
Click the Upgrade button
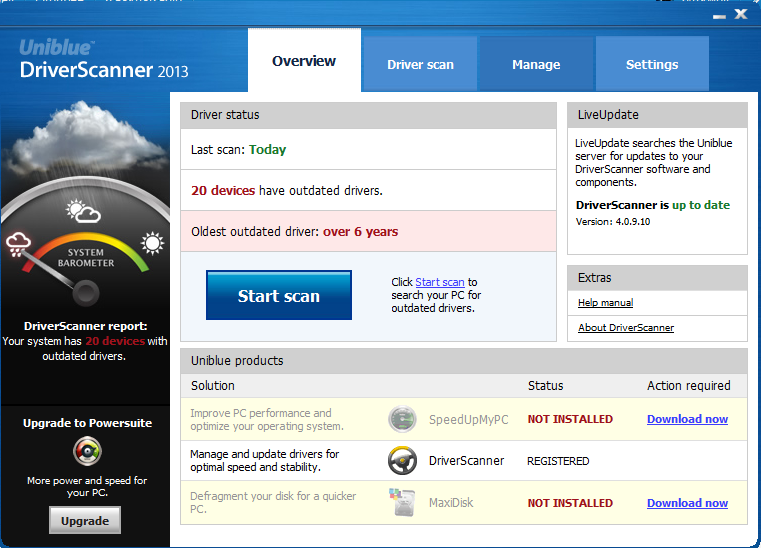[x=85, y=520]
